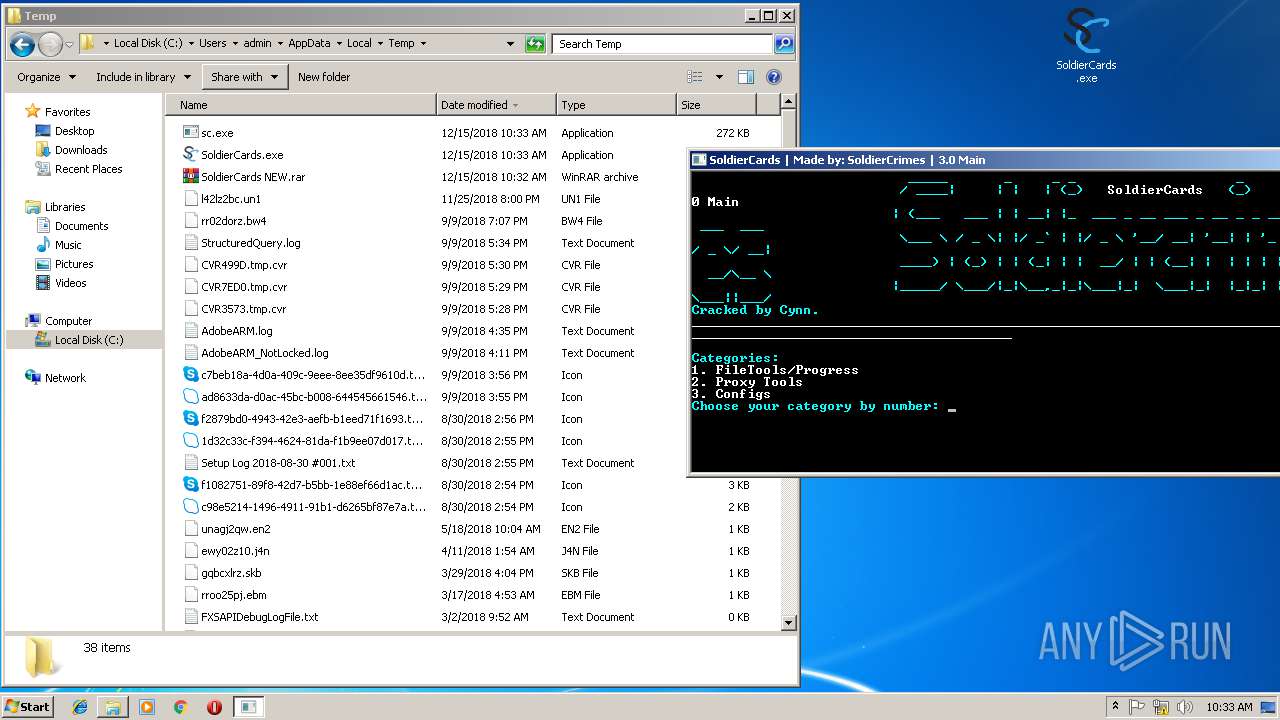Select sc.exe file icon in list

click(191, 133)
